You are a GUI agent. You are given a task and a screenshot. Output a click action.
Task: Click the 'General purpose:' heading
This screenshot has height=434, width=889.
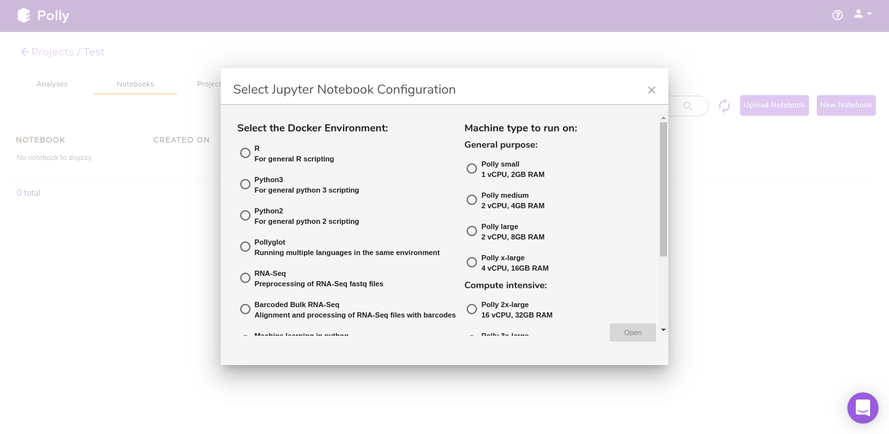point(501,145)
